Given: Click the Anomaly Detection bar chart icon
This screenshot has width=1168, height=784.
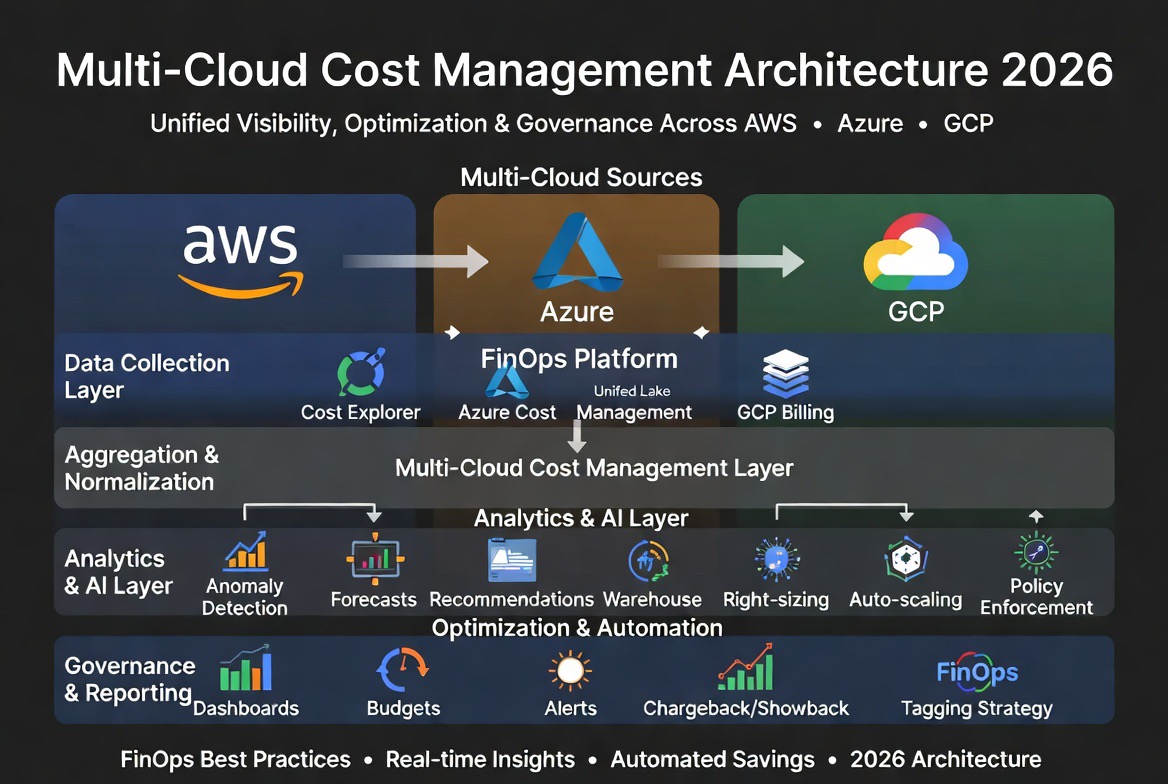Looking at the screenshot, I should tap(246, 551).
